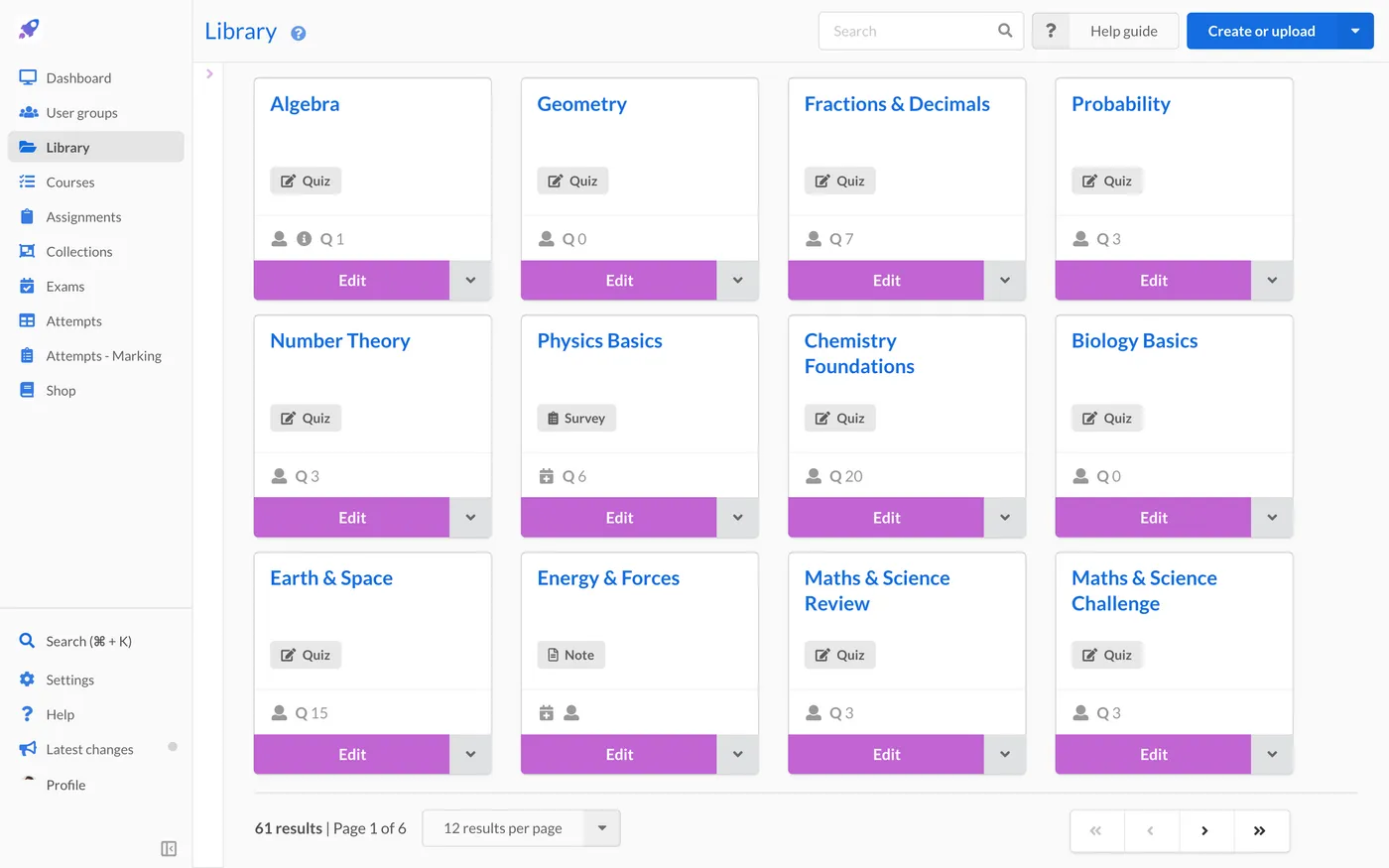Click the help icon beside Library title
The width and height of the screenshot is (1389, 868).
point(298,33)
